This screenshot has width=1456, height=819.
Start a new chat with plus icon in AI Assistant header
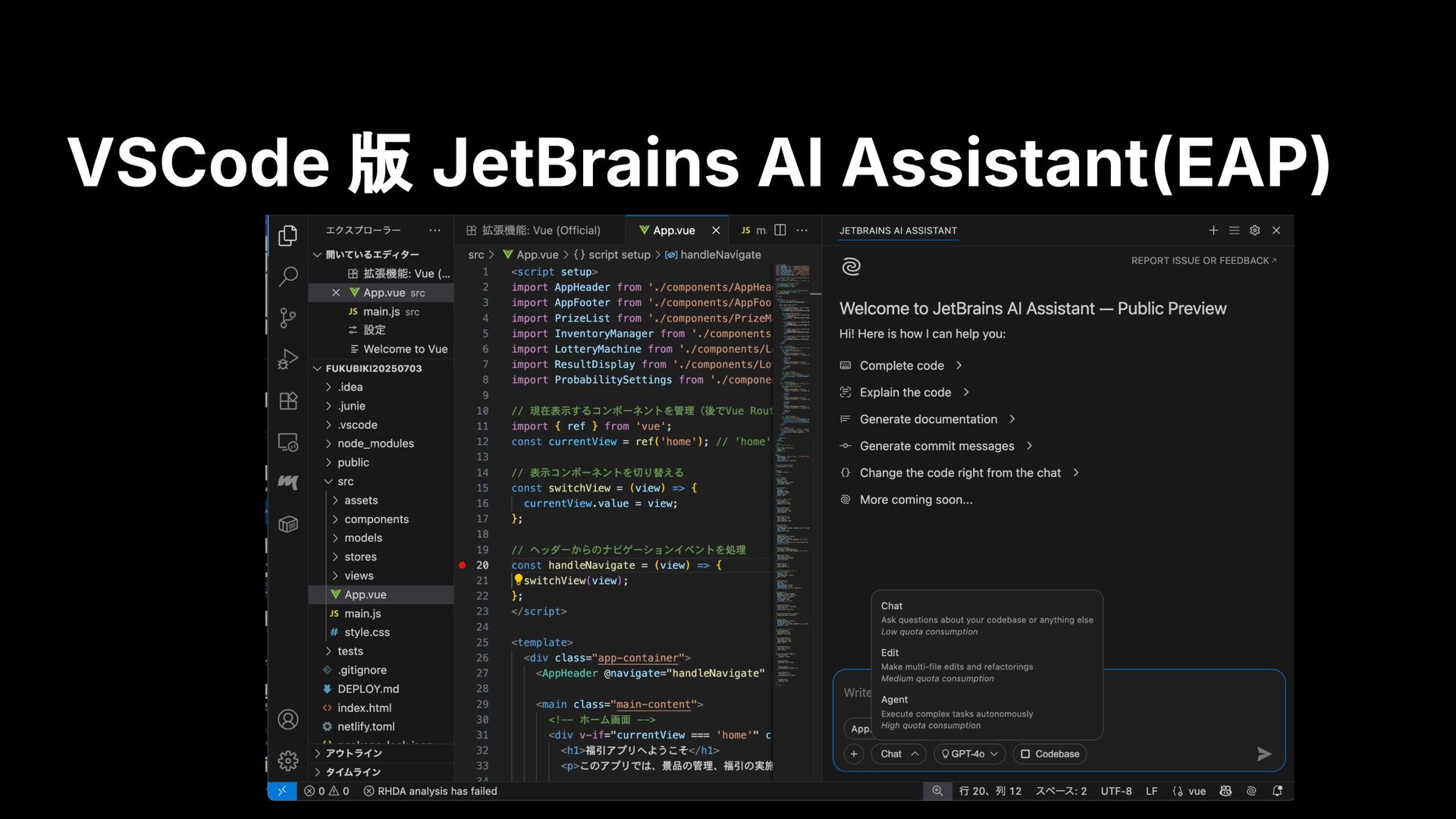point(1213,231)
